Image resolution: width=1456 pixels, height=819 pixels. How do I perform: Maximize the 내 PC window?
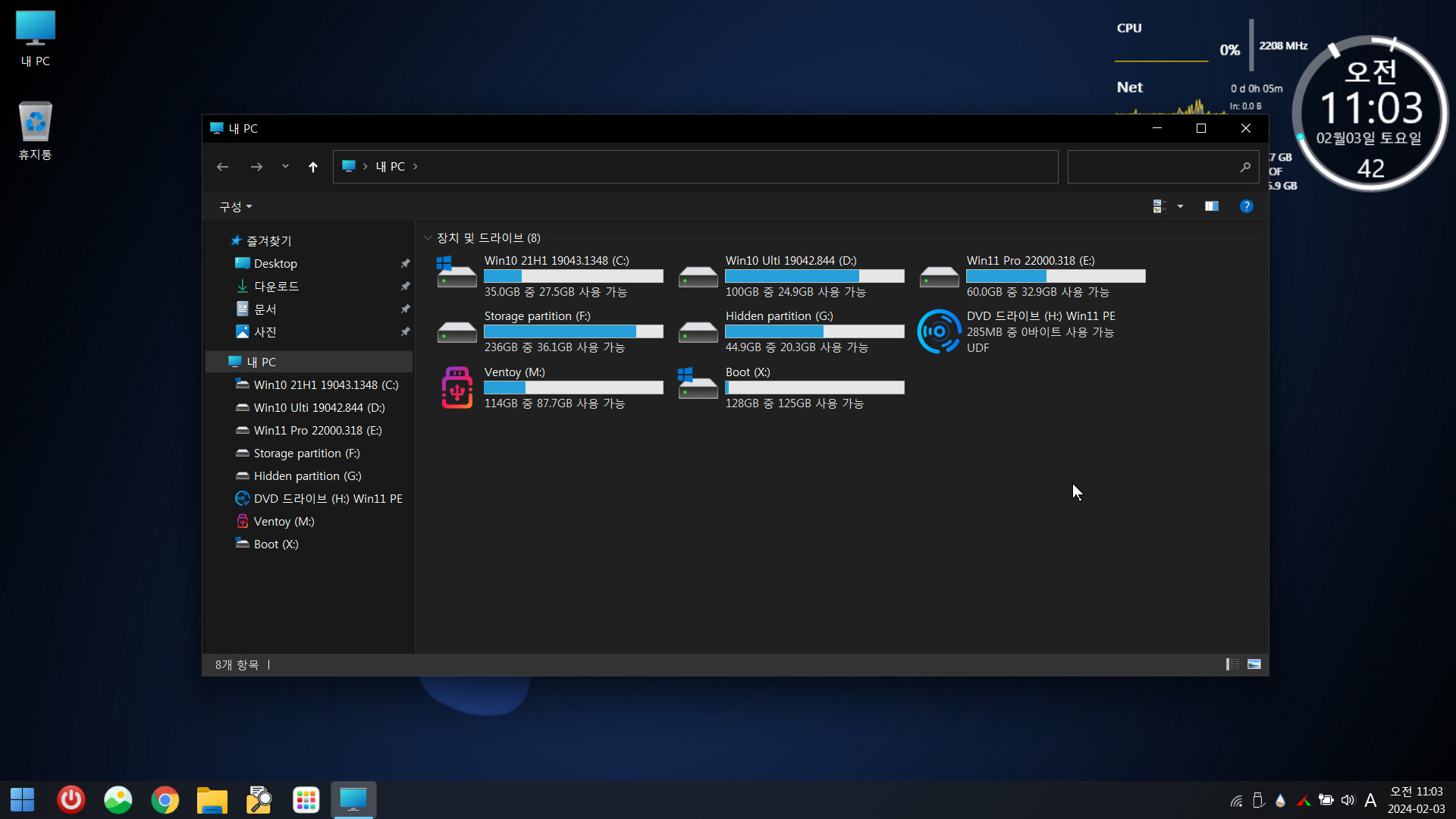coord(1201,128)
